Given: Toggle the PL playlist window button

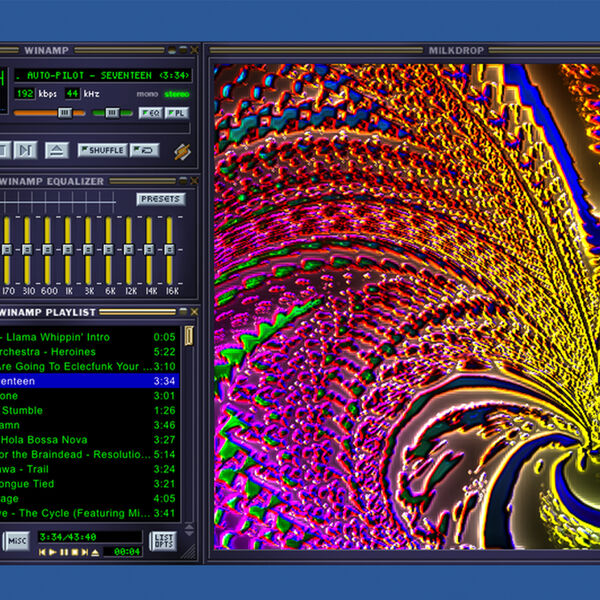Looking at the screenshot, I should click(176, 113).
